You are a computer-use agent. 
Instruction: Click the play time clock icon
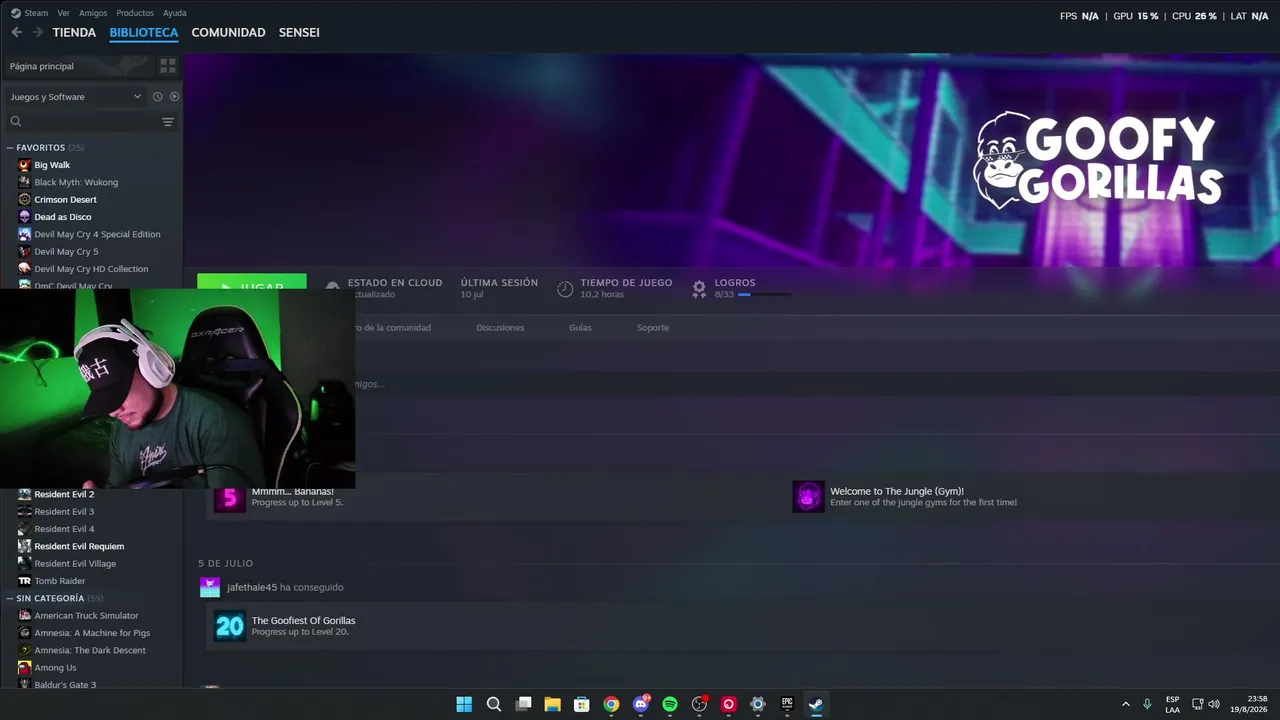pos(565,289)
